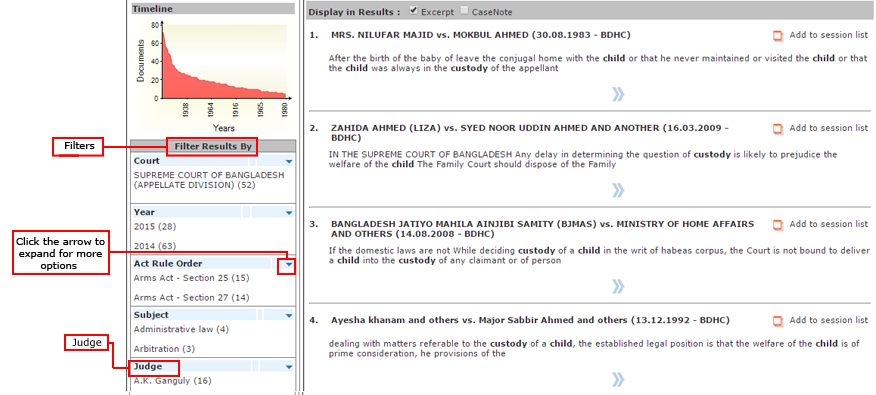Open Ayesha Khanam vs. Major Sabbir Ahmed case

530,321
